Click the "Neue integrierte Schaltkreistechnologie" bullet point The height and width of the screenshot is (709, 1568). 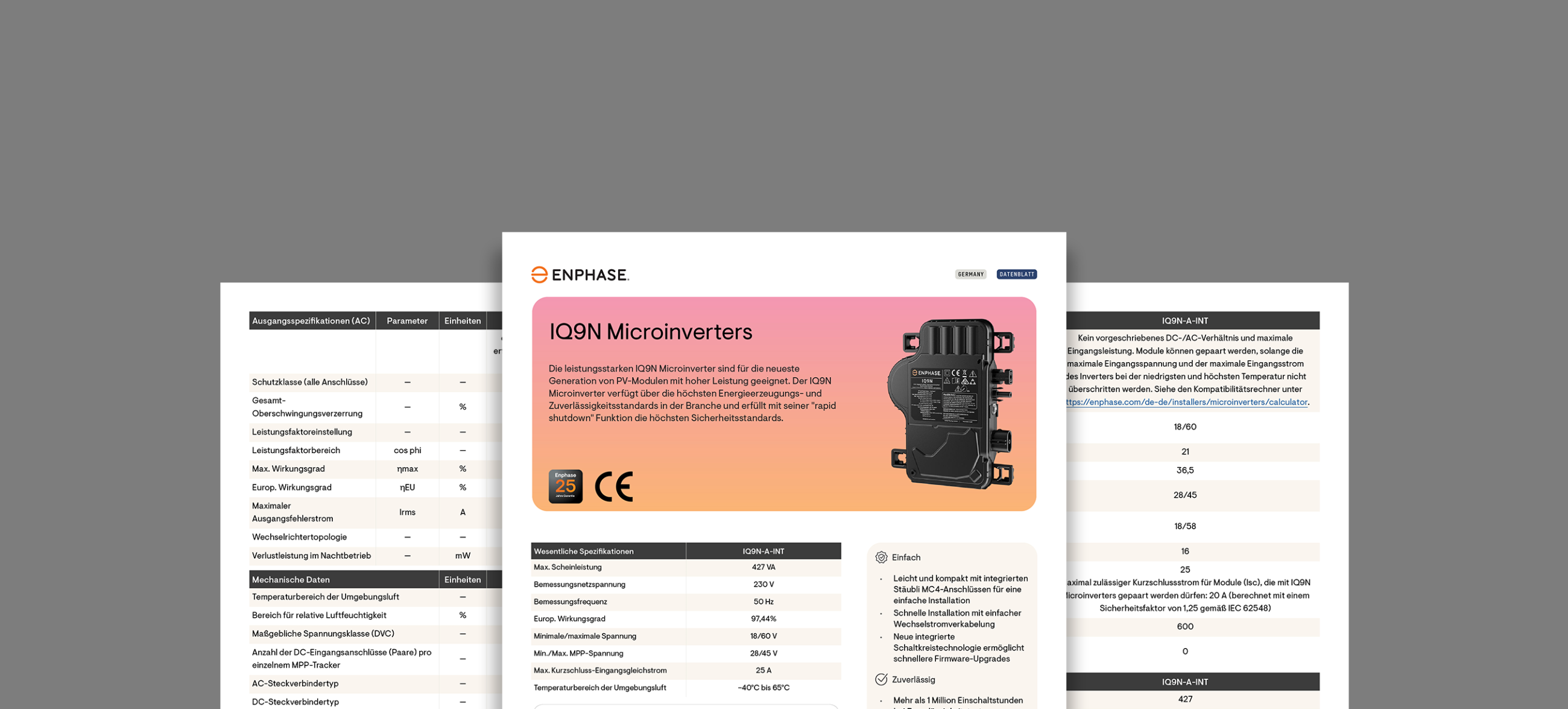(x=959, y=647)
